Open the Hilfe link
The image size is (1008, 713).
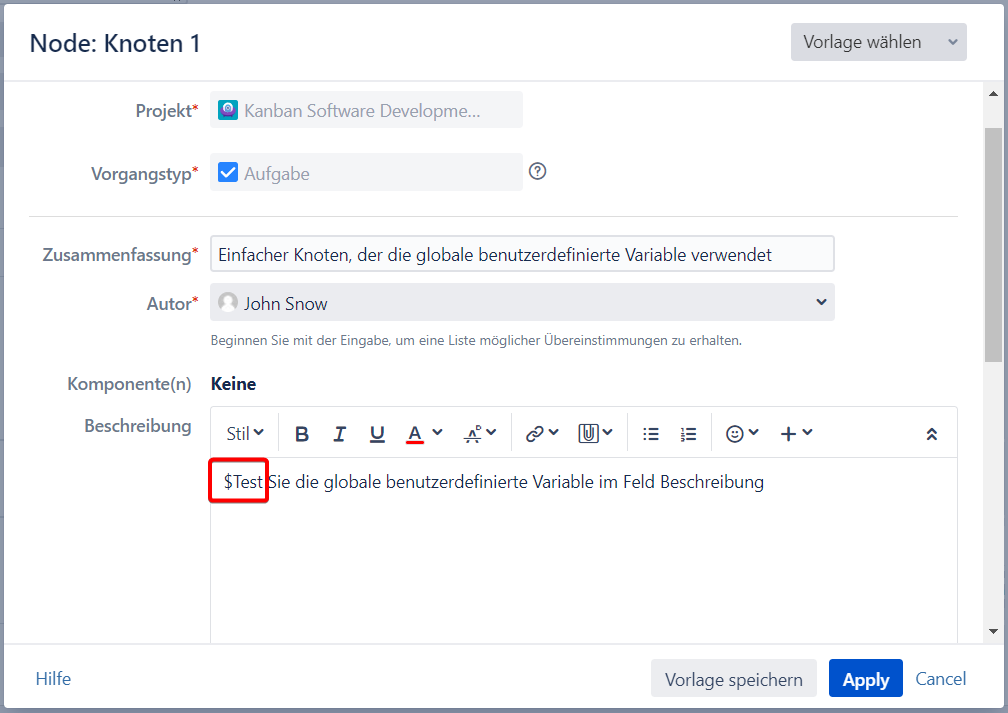click(x=53, y=679)
